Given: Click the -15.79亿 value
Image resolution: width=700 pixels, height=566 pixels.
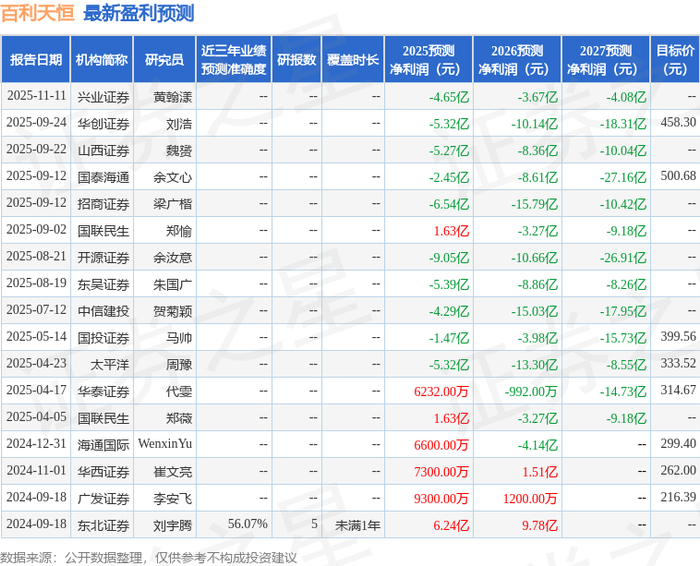Looking at the screenshot, I should pyautogui.click(x=534, y=204).
